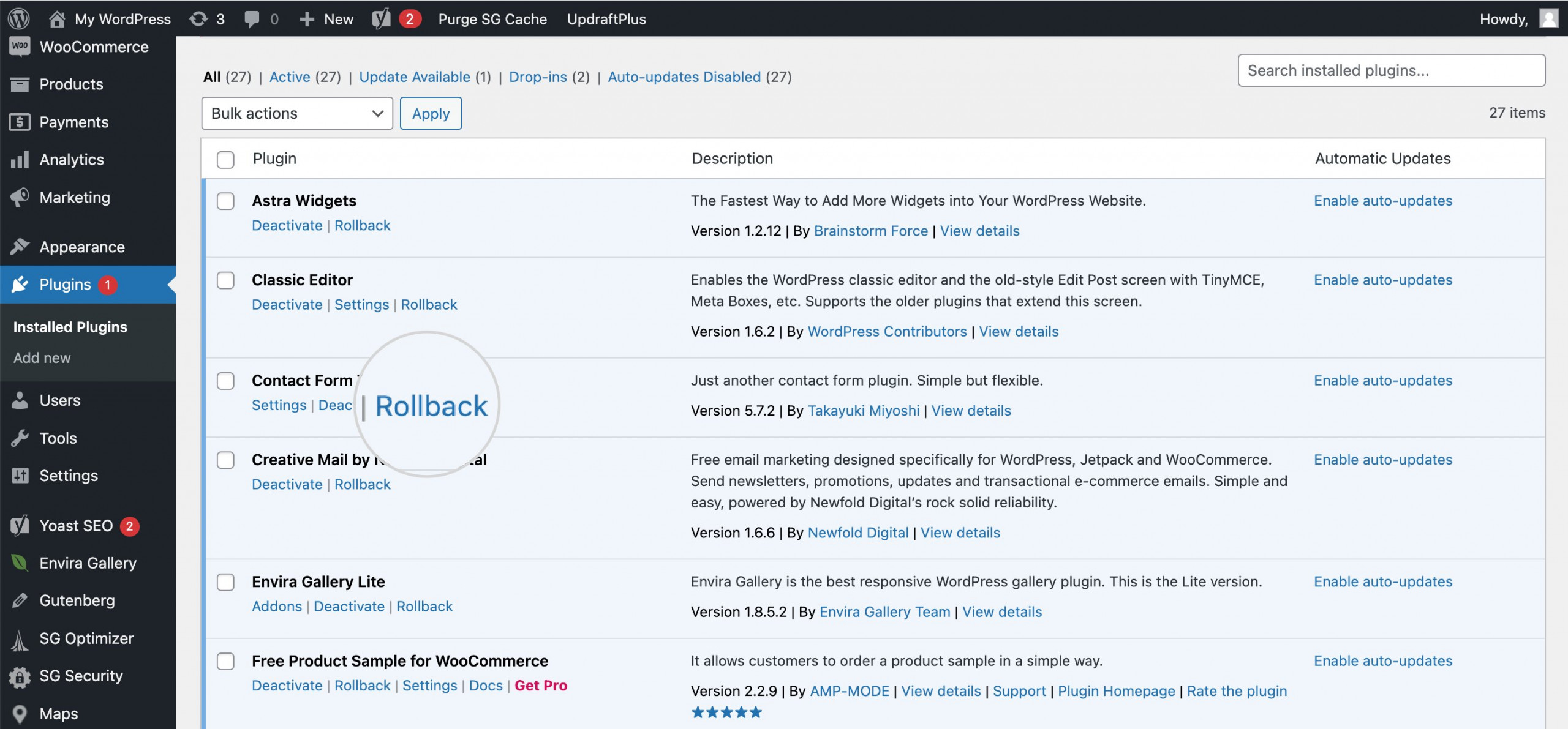Enable auto-updates for Envira Gallery Lite
The height and width of the screenshot is (729, 1568).
[1383, 581]
